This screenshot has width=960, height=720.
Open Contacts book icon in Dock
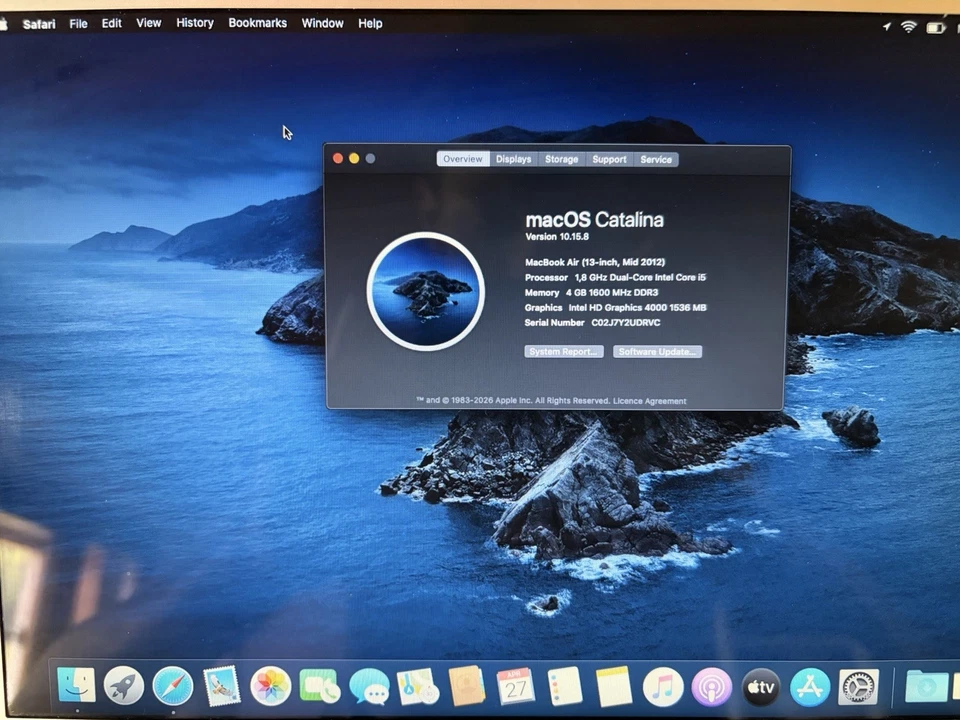pos(467,686)
